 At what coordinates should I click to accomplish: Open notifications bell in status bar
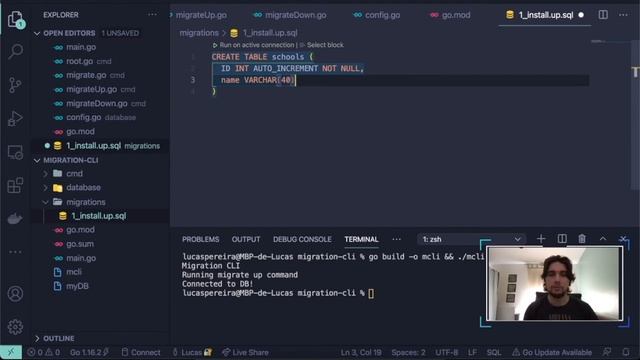626,352
